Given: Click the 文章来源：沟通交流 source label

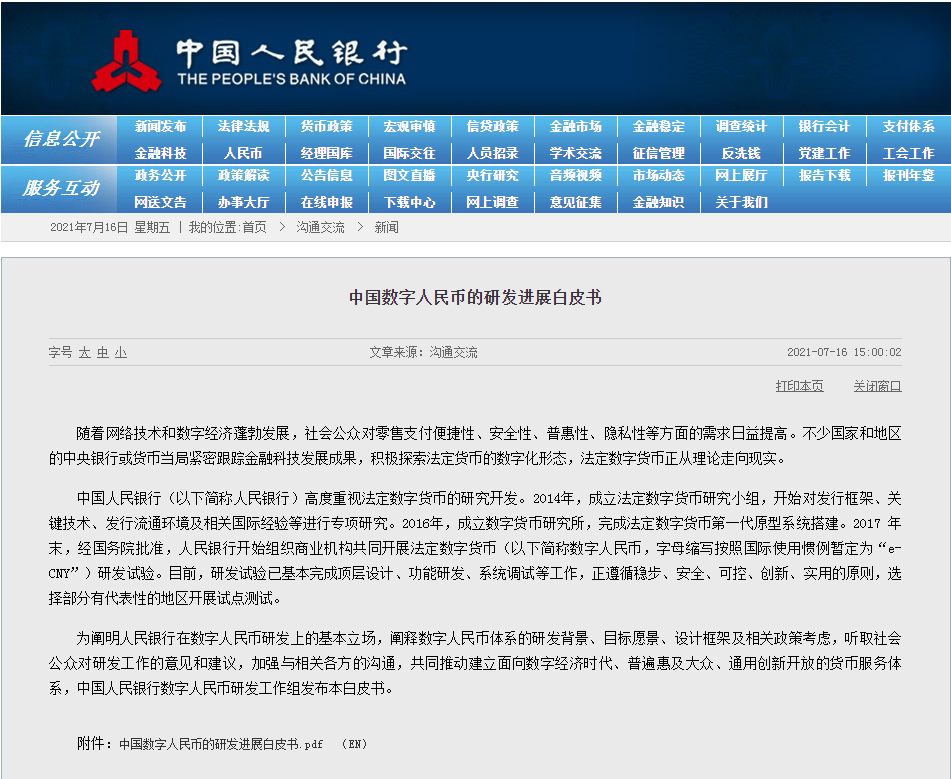Looking at the screenshot, I should (423, 352).
